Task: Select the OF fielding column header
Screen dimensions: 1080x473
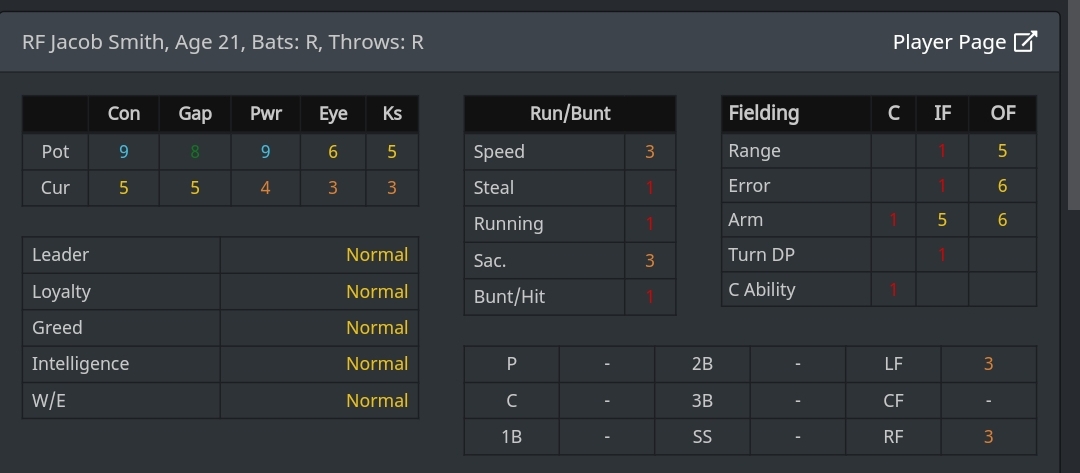Action: [x=1002, y=113]
